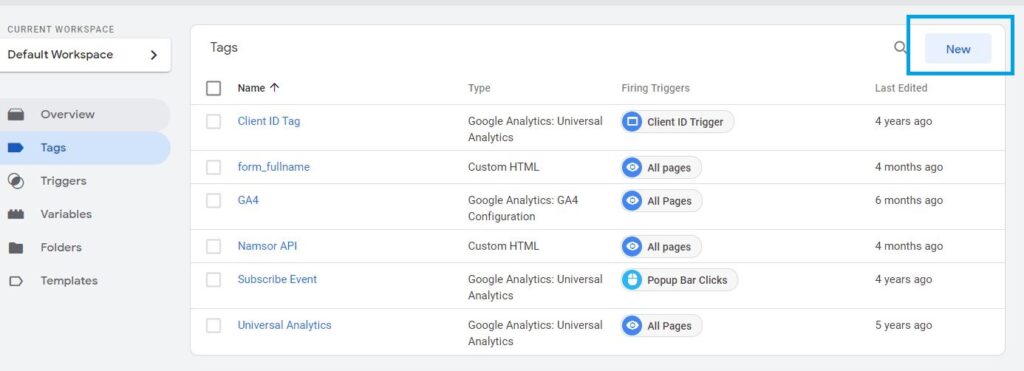This screenshot has width=1024, height=371.
Task: Click the Popup Bar Clicks mouse icon
Action: [x=632, y=280]
